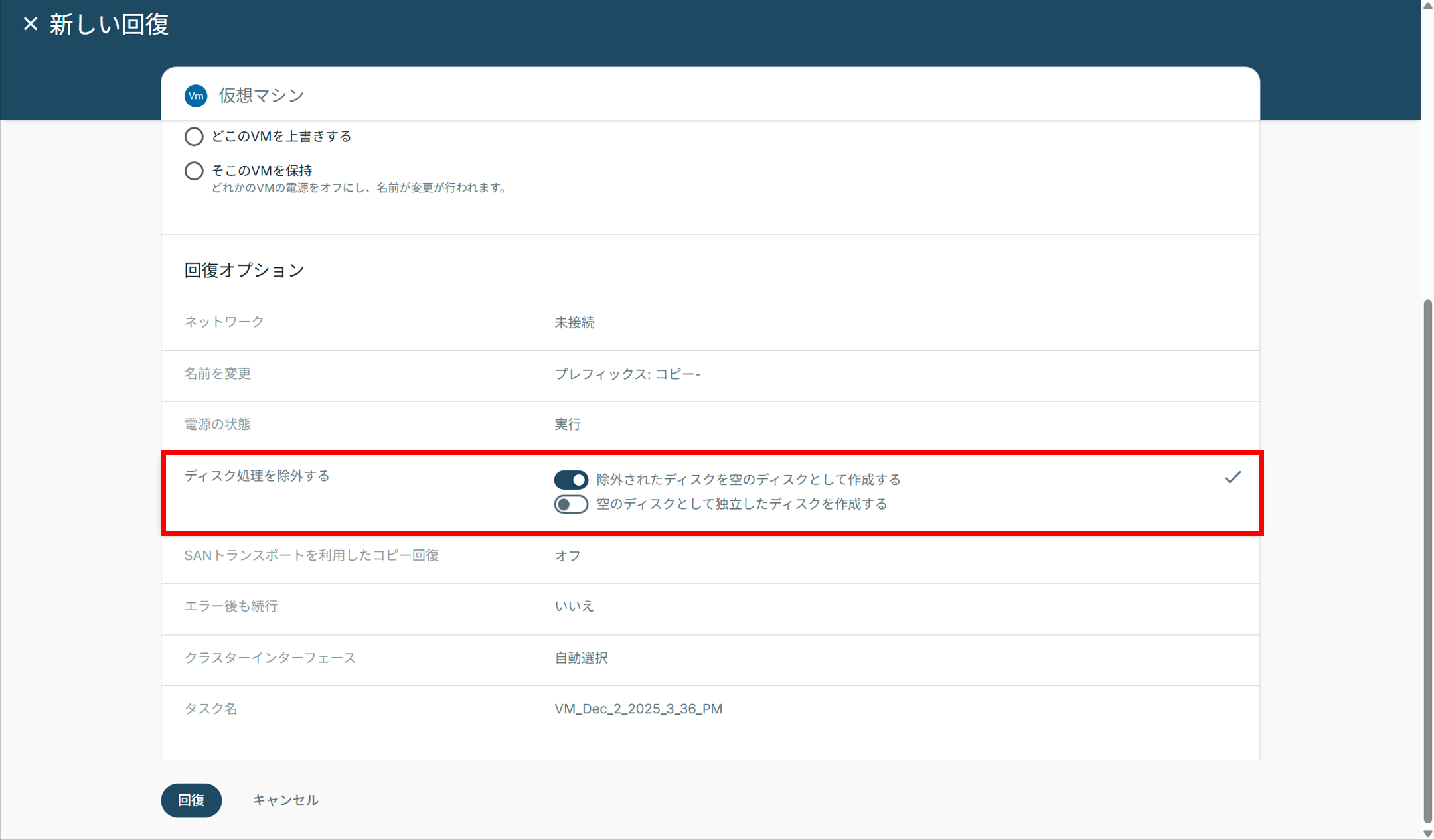This screenshot has height=840, width=1434.
Task: Click the Vm virtual machine icon
Action: point(195,96)
